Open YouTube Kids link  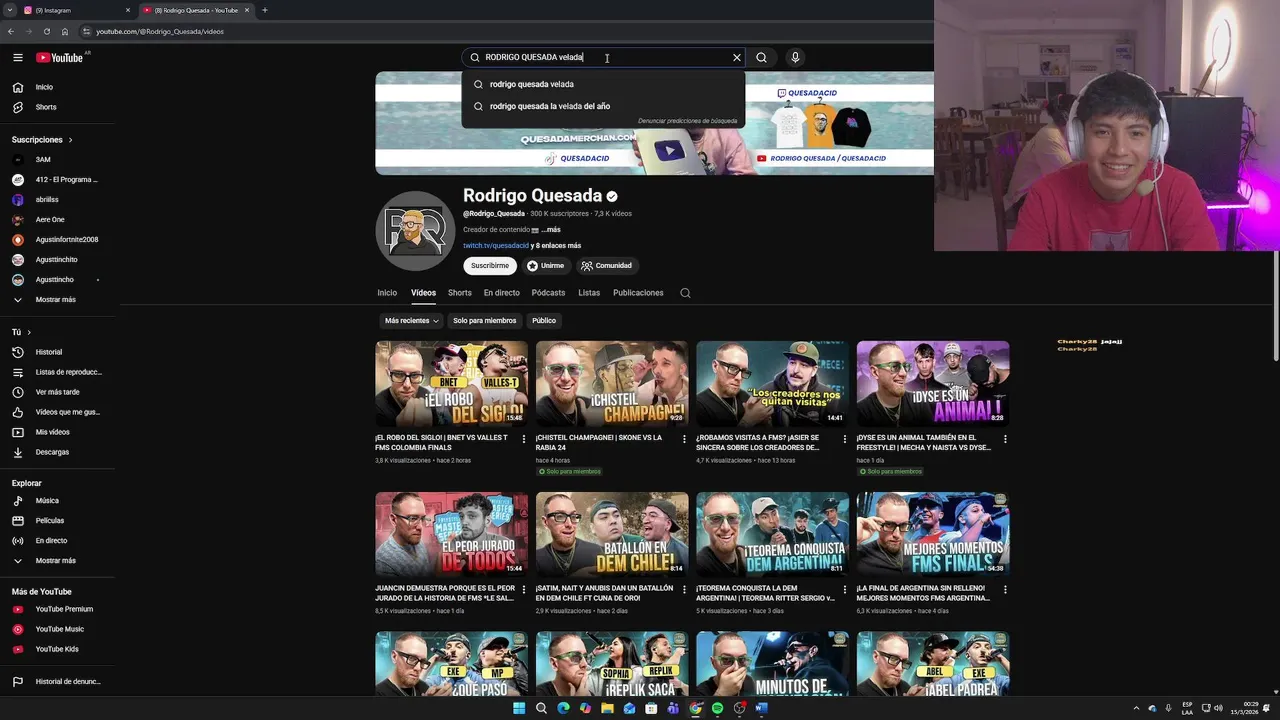(58, 649)
